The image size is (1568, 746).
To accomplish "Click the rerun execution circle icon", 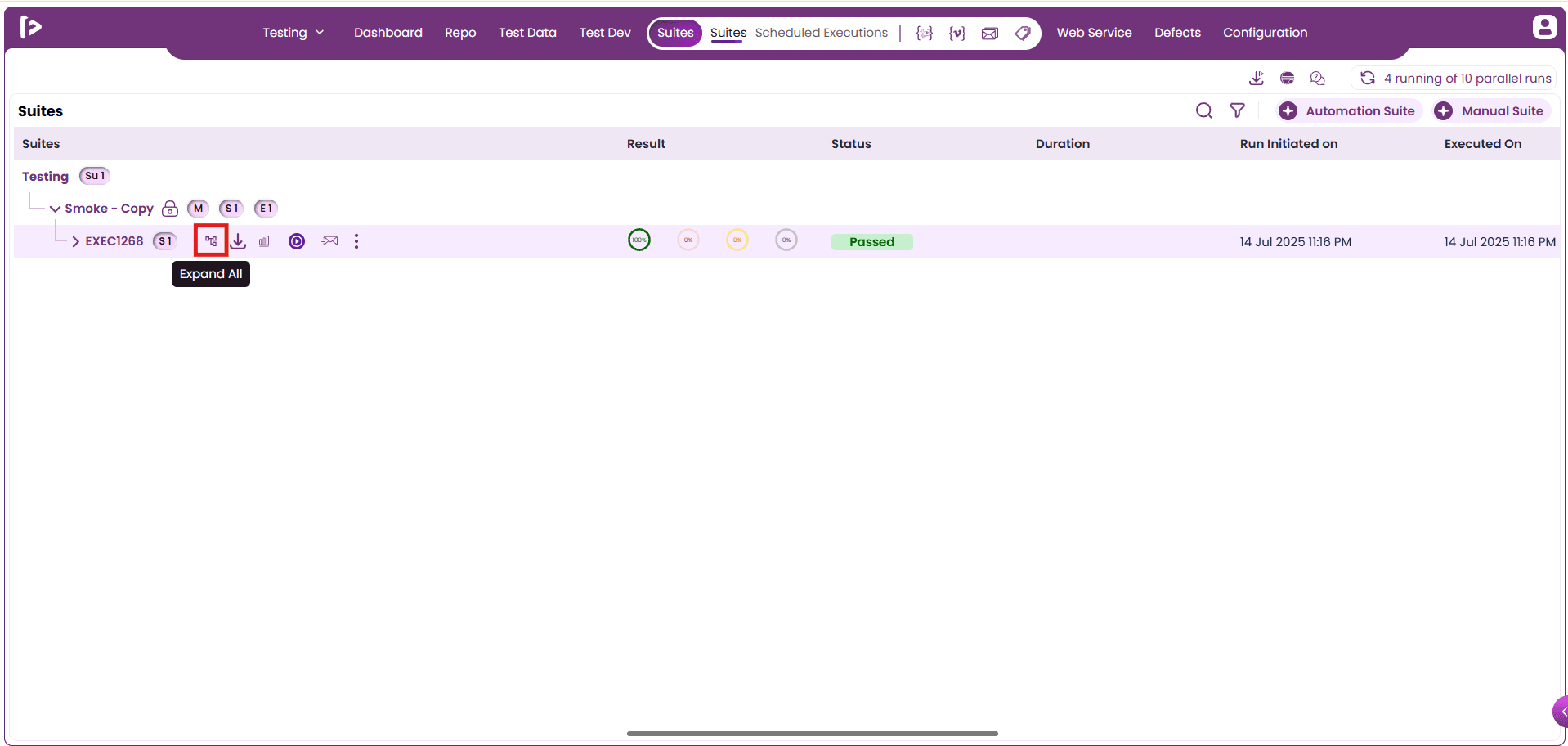I will point(297,241).
